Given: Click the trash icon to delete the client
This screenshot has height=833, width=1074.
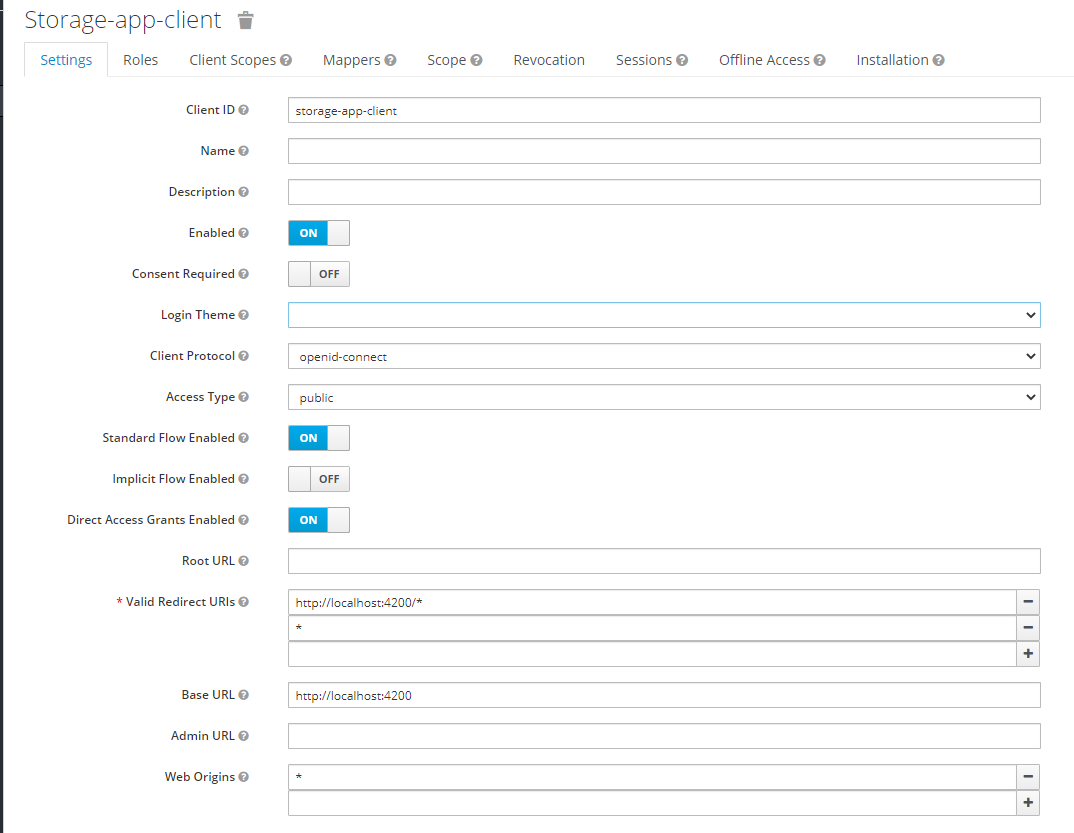Looking at the screenshot, I should click(246, 20).
